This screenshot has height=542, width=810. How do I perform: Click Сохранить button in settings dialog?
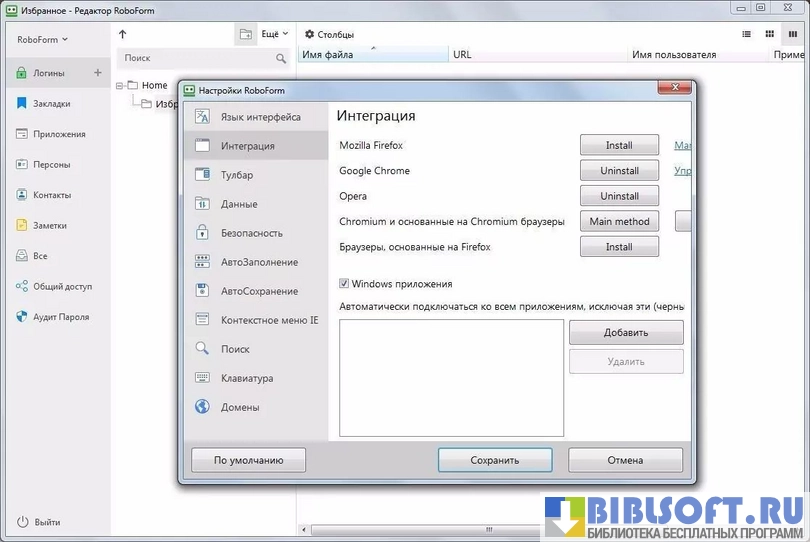(494, 461)
